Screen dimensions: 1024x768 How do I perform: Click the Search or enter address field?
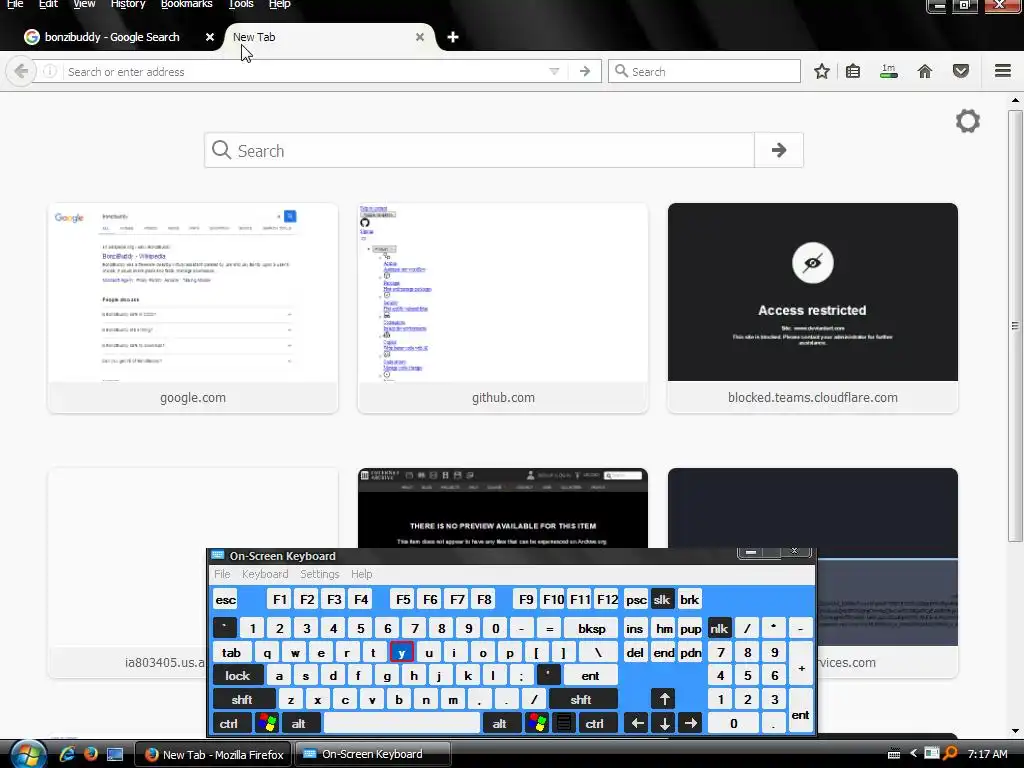(307, 71)
